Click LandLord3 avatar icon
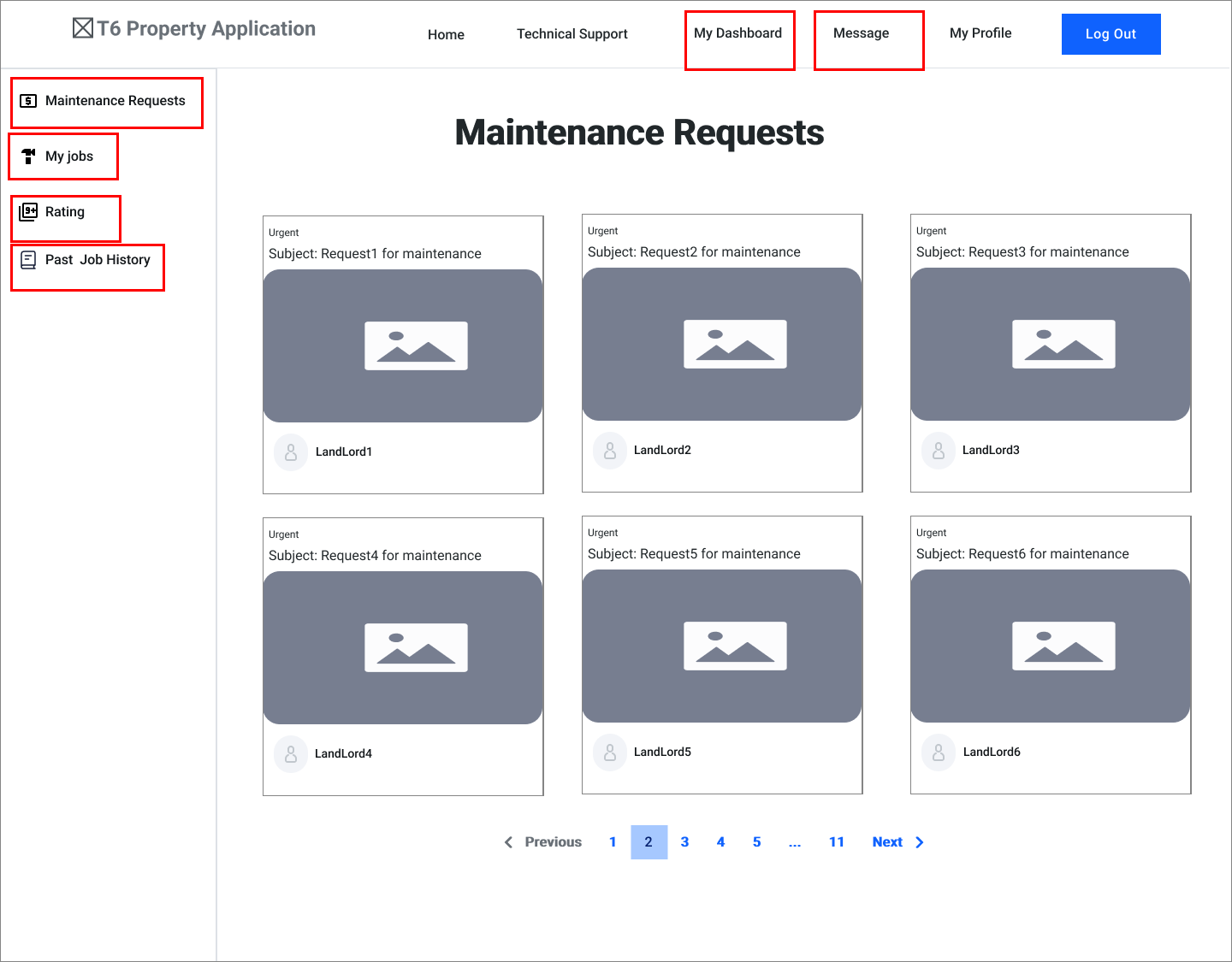The image size is (1232, 962). click(x=939, y=450)
